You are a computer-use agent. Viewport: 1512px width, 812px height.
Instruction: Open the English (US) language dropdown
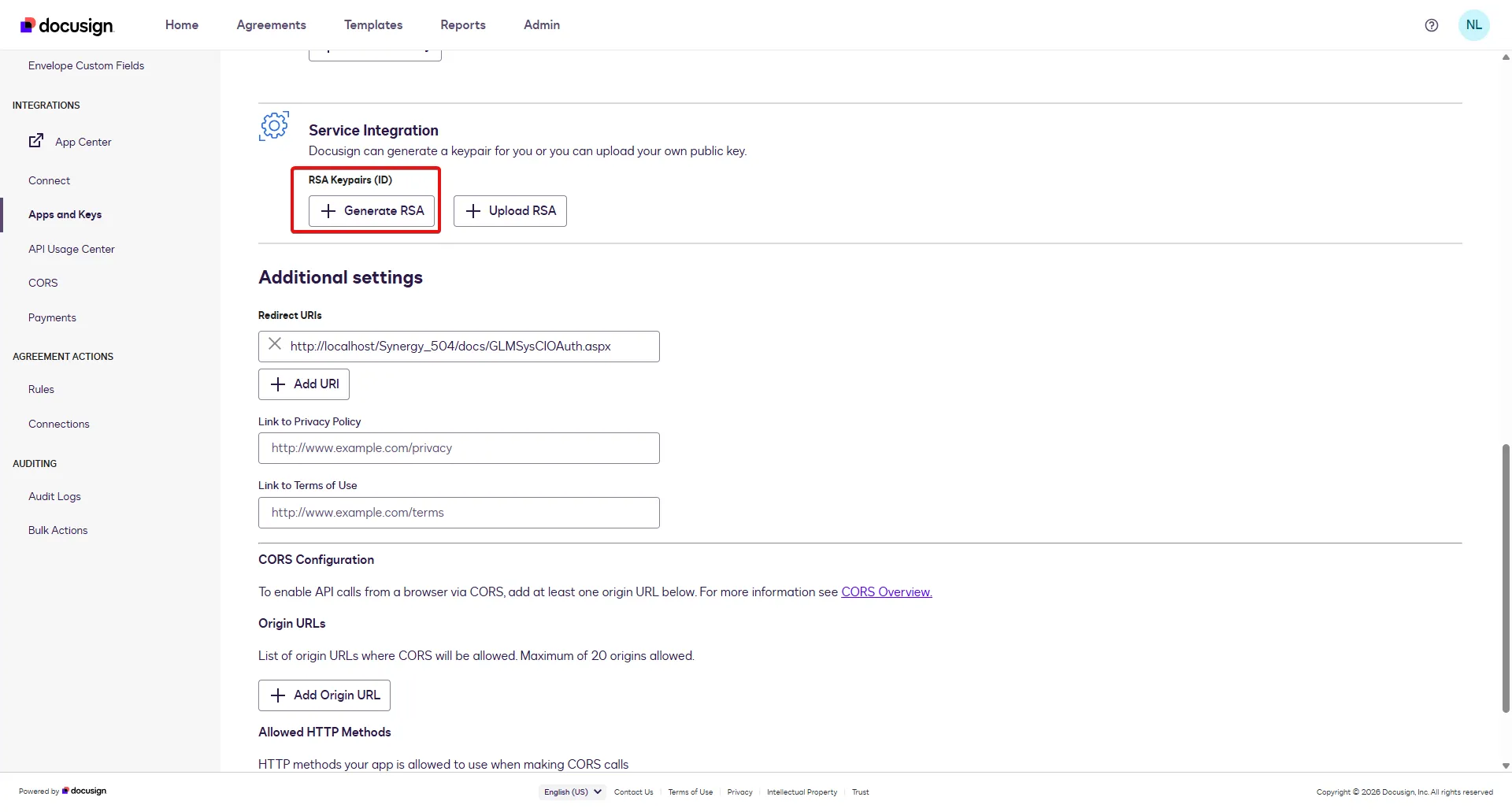pyautogui.click(x=572, y=792)
